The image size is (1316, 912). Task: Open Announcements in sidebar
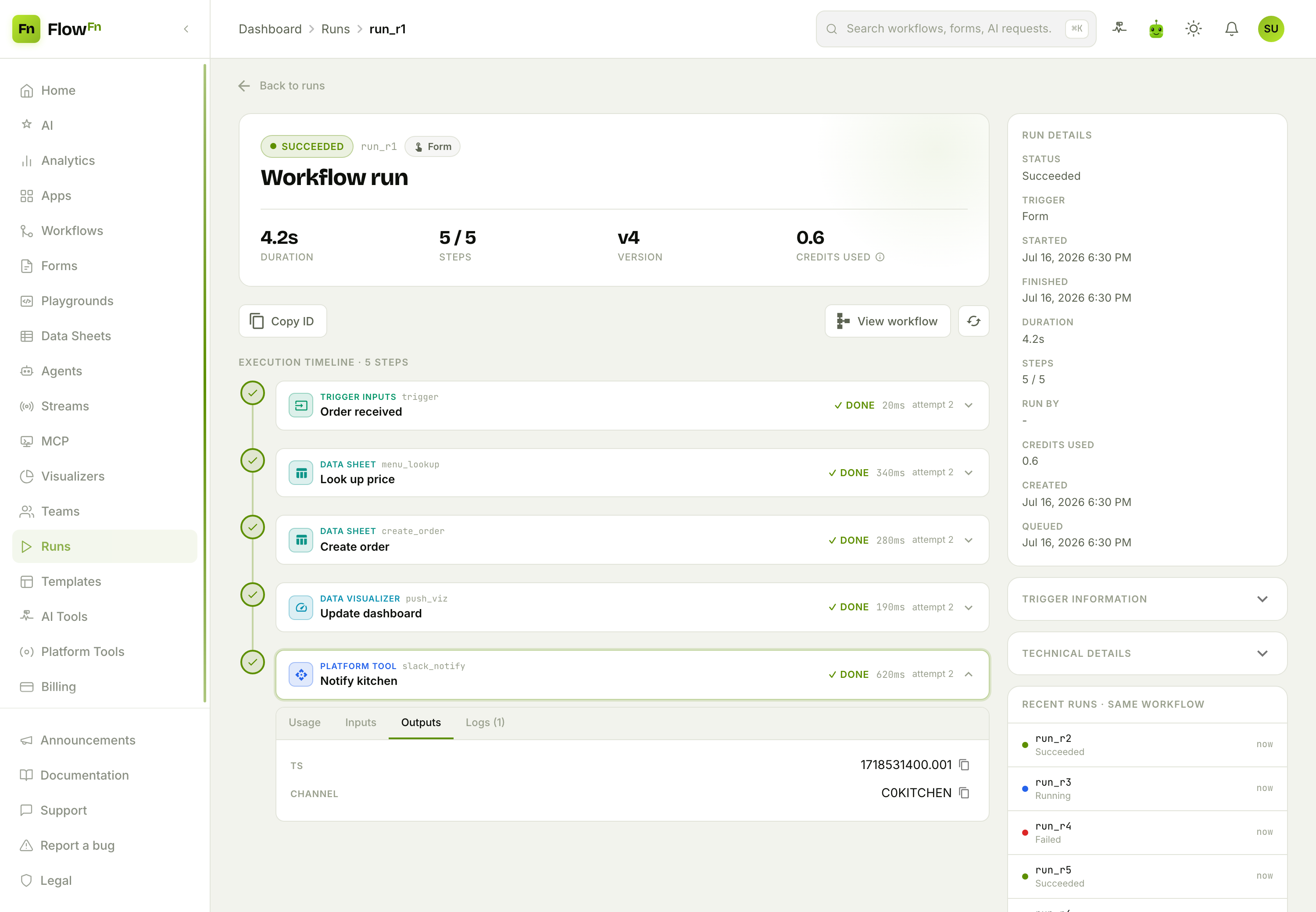(104, 741)
